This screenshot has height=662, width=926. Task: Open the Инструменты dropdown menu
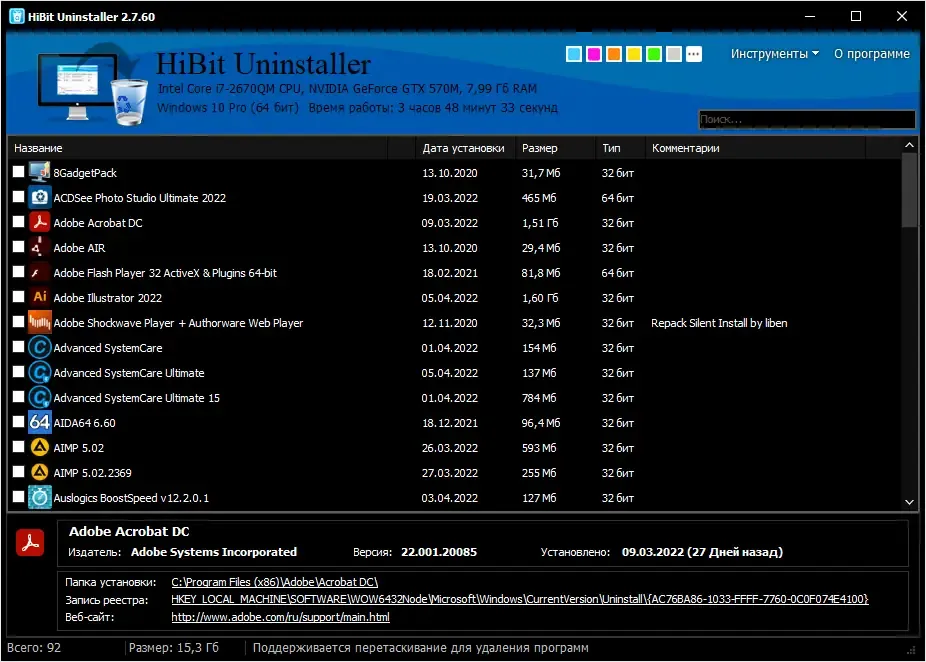[774, 54]
